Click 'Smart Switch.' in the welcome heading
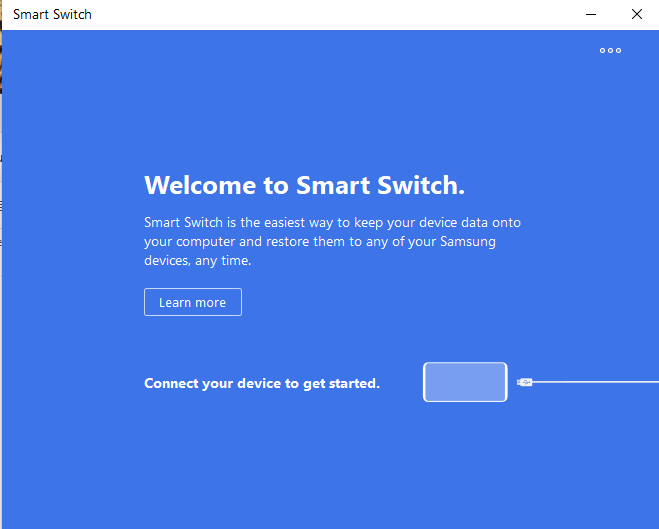Image resolution: width=659 pixels, height=529 pixels. click(x=380, y=186)
